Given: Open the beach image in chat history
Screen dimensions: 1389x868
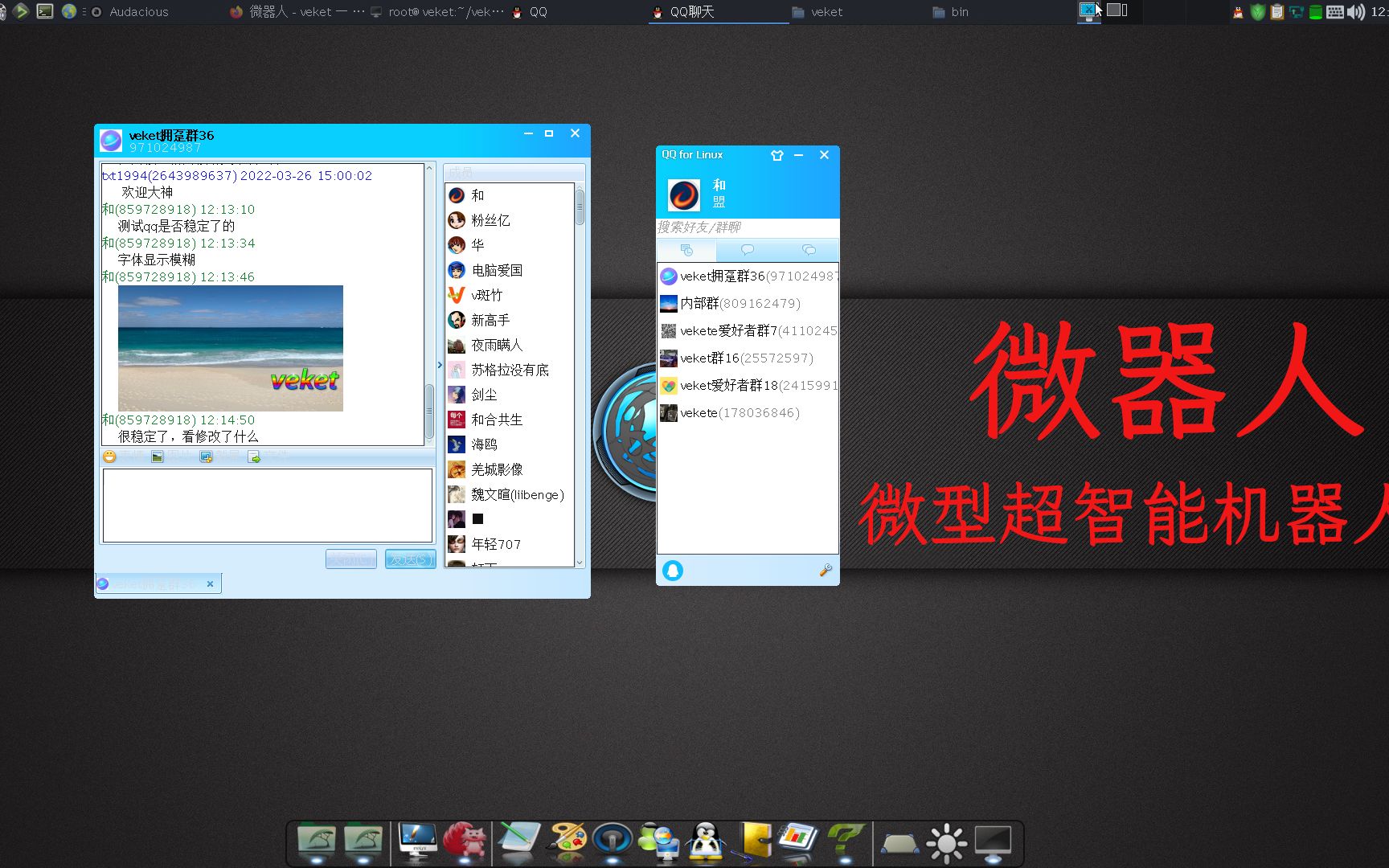Looking at the screenshot, I should click(x=231, y=348).
